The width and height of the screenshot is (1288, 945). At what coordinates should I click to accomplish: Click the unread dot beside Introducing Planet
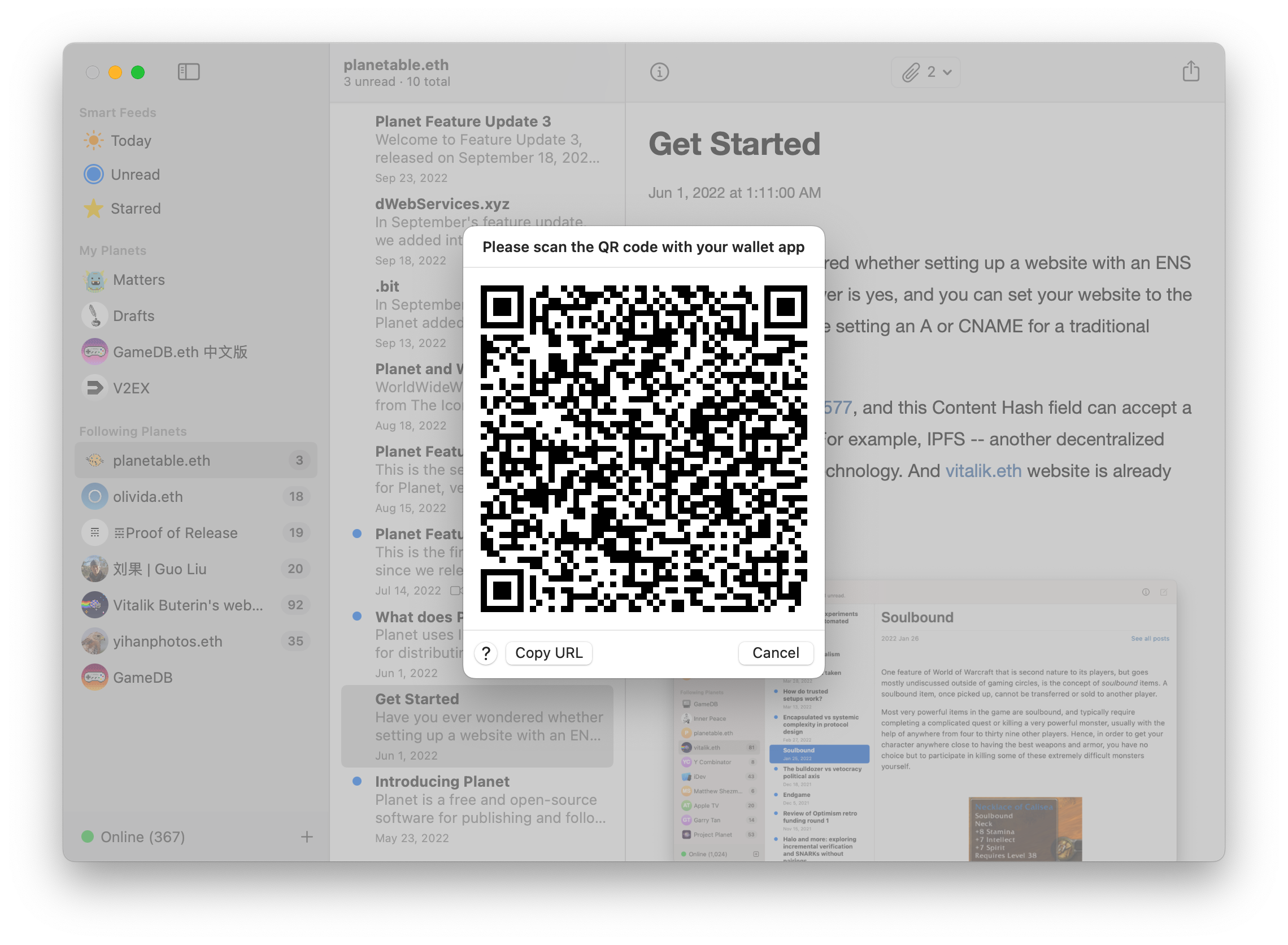pyautogui.click(x=358, y=781)
